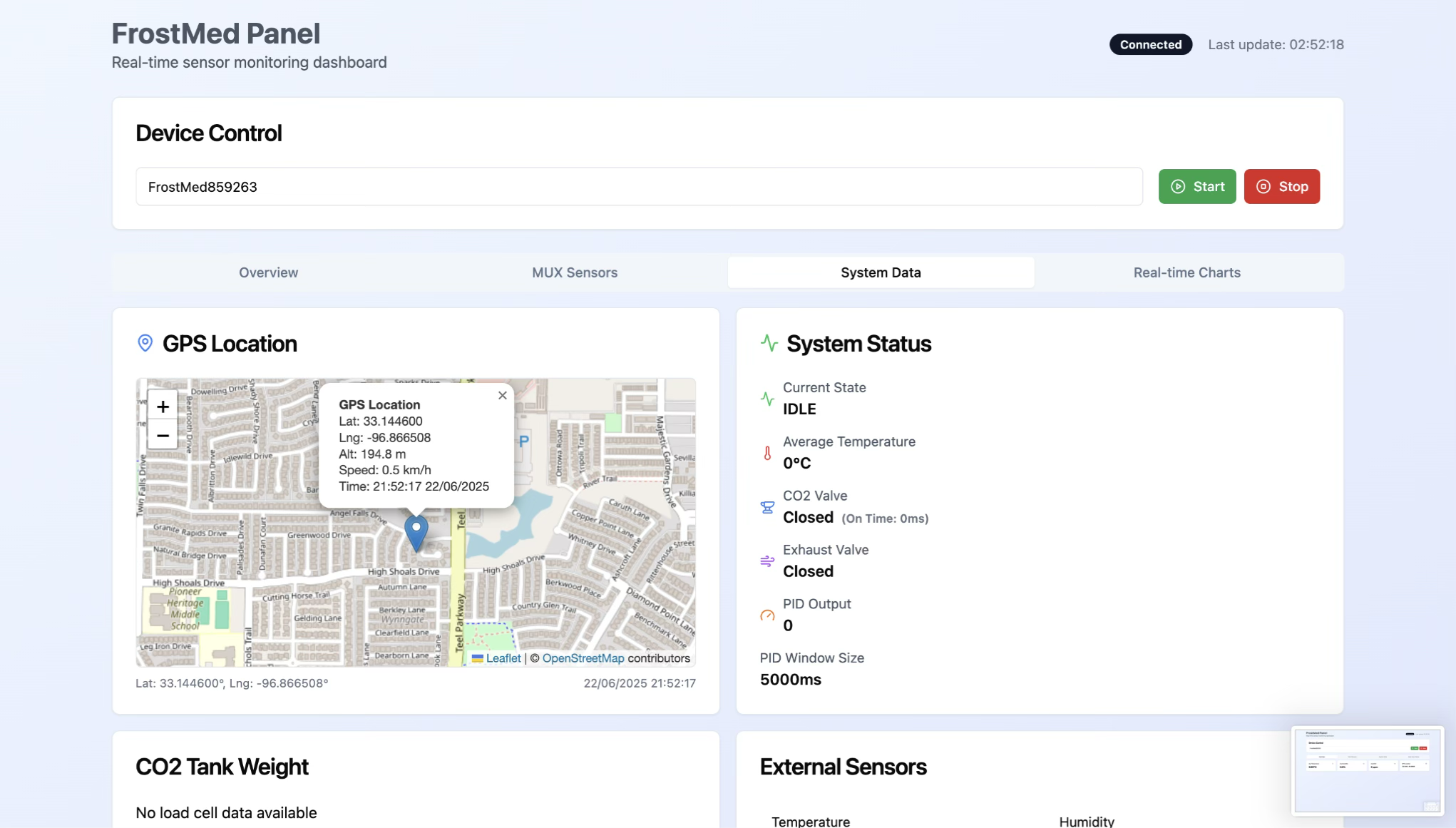Click the GPS Location pin icon
Image resolution: width=1456 pixels, height=828 pixels.
(x=145, y=343)
